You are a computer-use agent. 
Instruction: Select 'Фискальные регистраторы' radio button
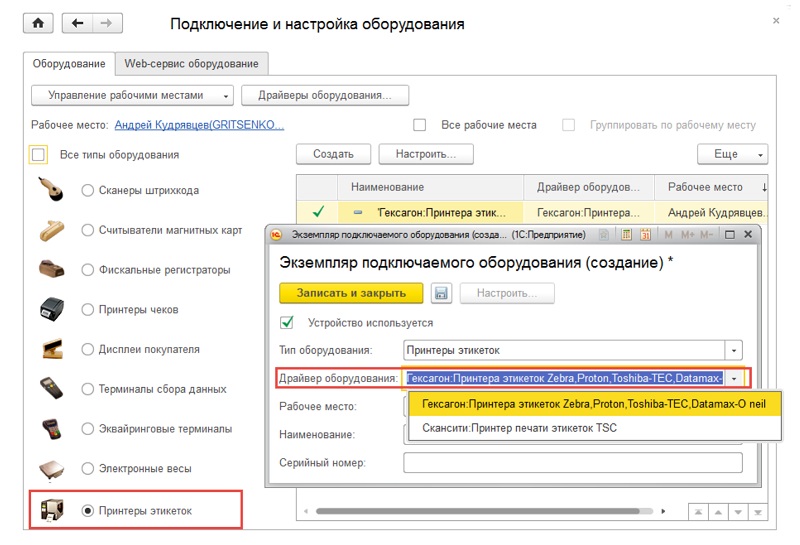point(88,270)
